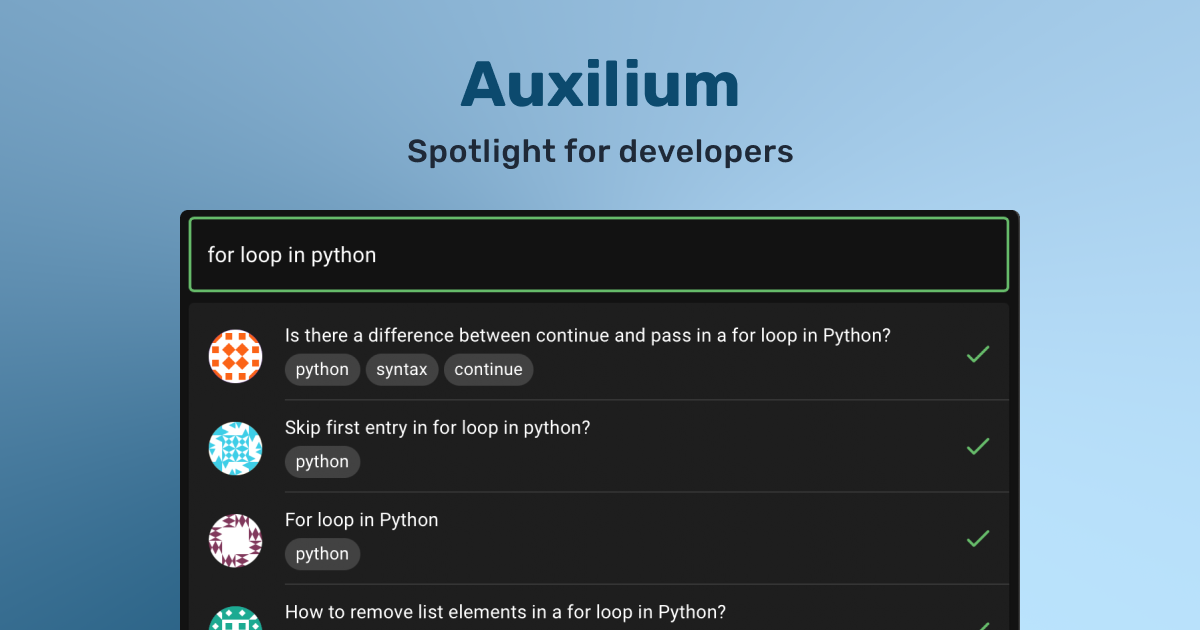The image size is (1200, 630).
Task: Click the checkmark on the For loop in Python result
Action: (977, 540)
